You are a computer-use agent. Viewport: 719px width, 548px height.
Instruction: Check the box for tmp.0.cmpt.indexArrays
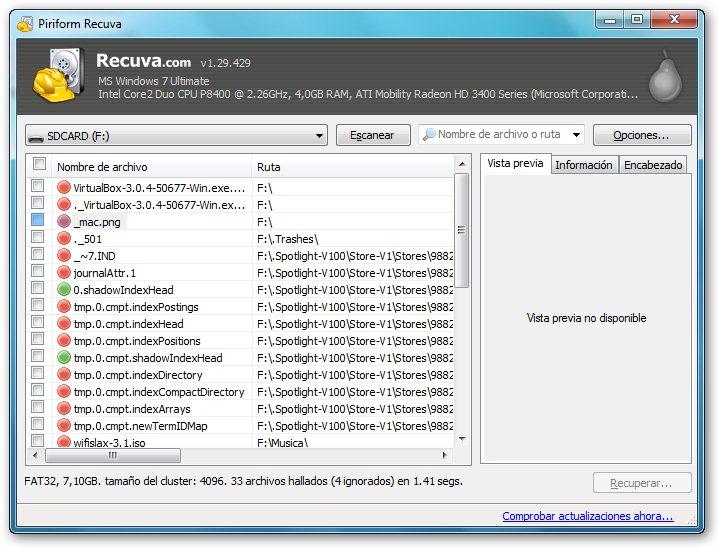38,406
